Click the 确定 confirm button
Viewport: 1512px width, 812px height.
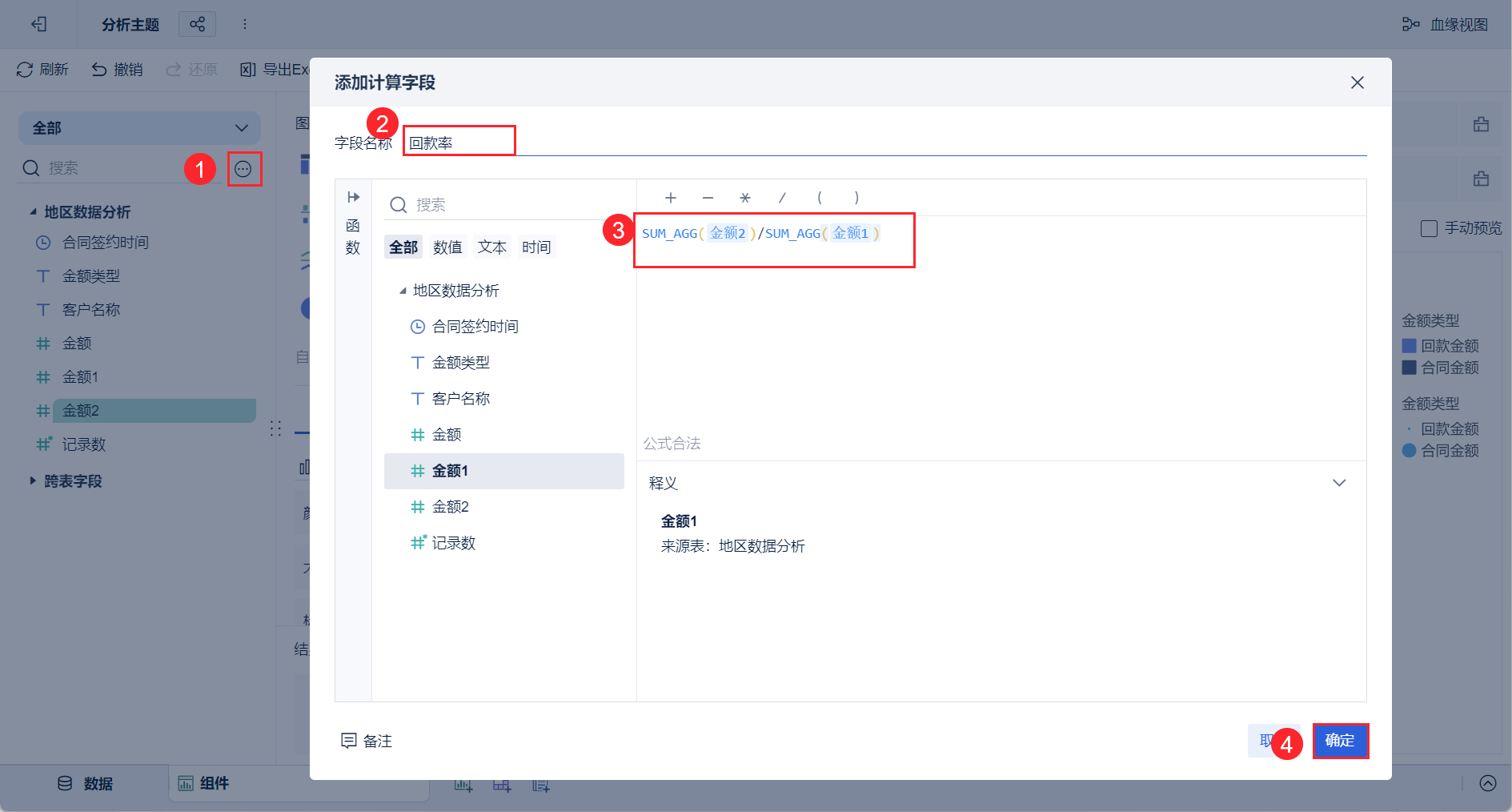pos(1340,741)
